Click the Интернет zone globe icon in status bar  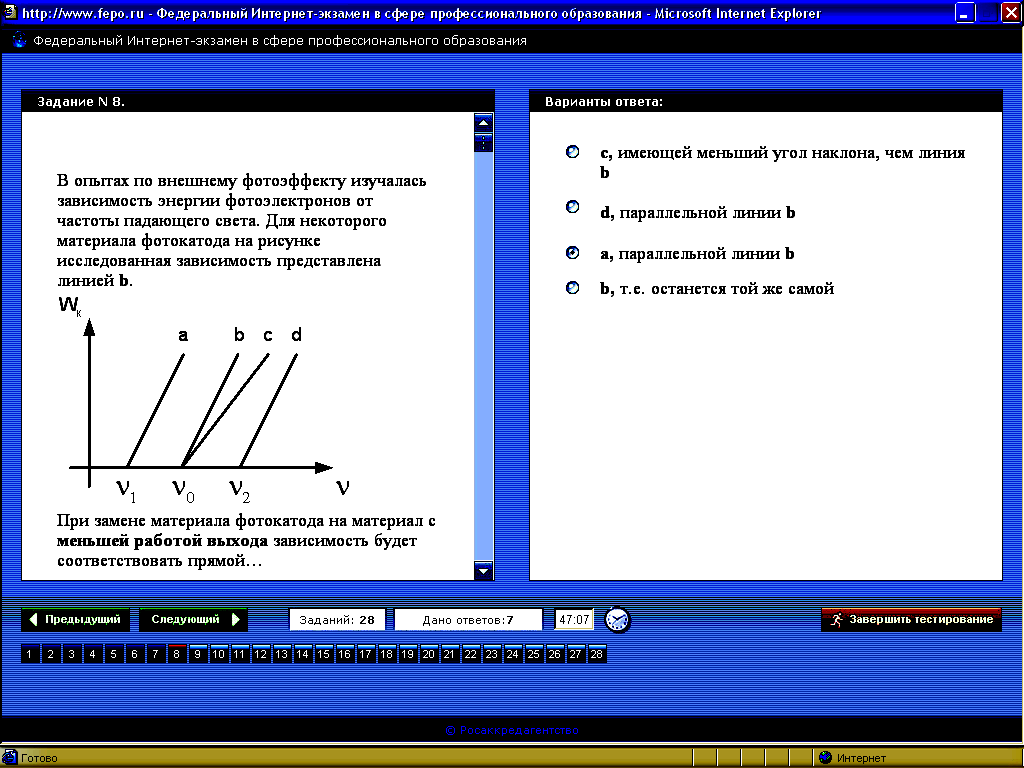825,758
